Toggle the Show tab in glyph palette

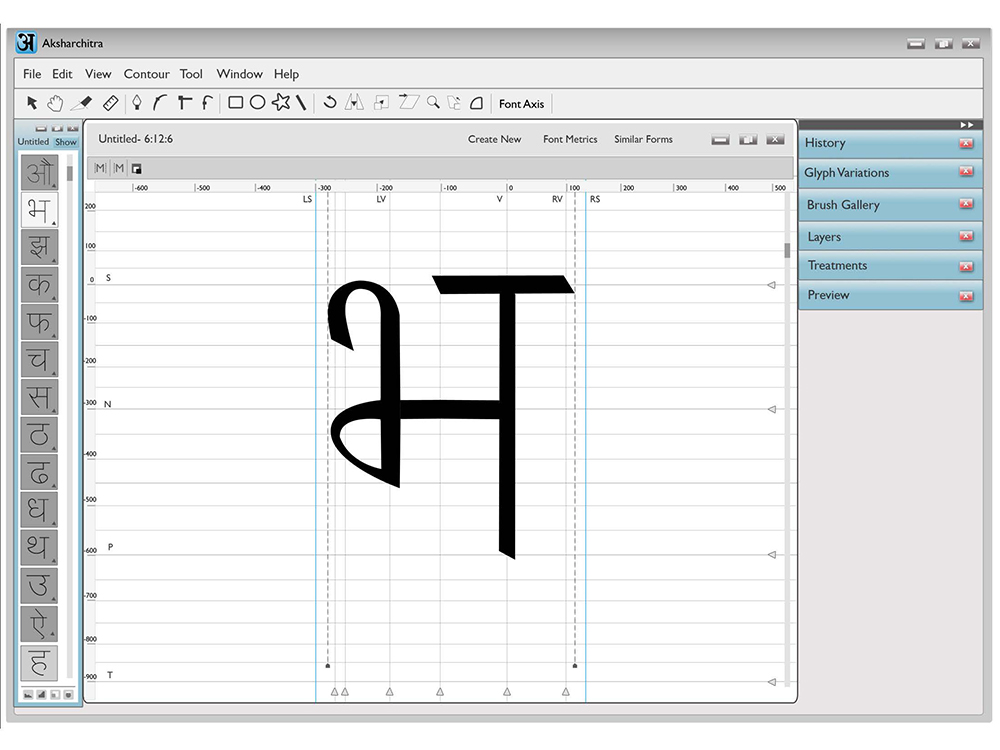coord(66,142)
